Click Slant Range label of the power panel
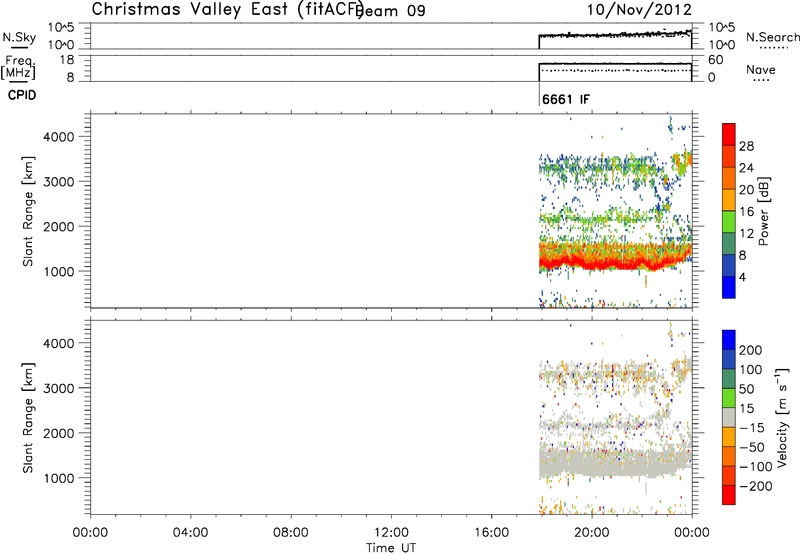 click(28, 211)
